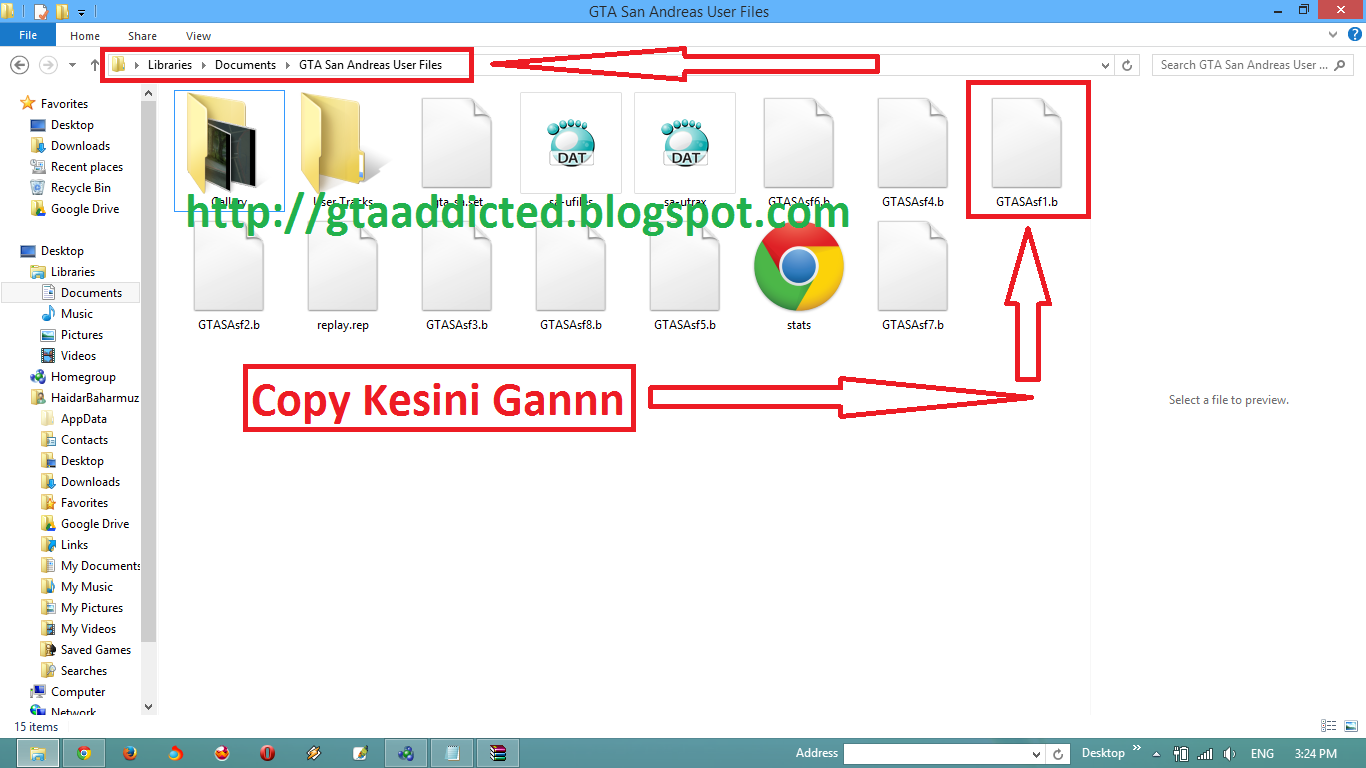This screenshot has width=1366, height=768.
Task: Open Homegroup in navigation pane
Action: pyautogui.click(x=83, y=377)
